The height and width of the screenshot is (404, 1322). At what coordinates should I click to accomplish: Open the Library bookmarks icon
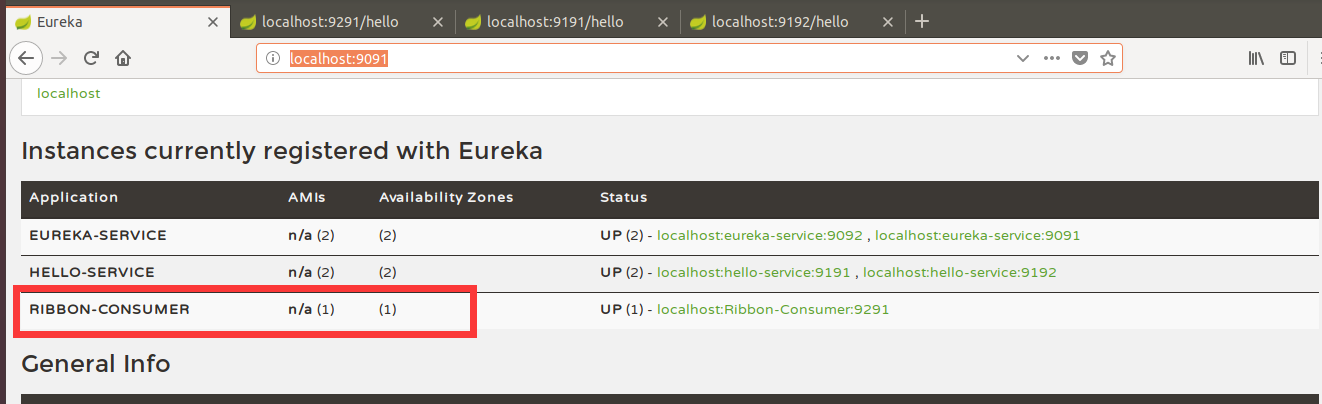tap(1256, 59)
